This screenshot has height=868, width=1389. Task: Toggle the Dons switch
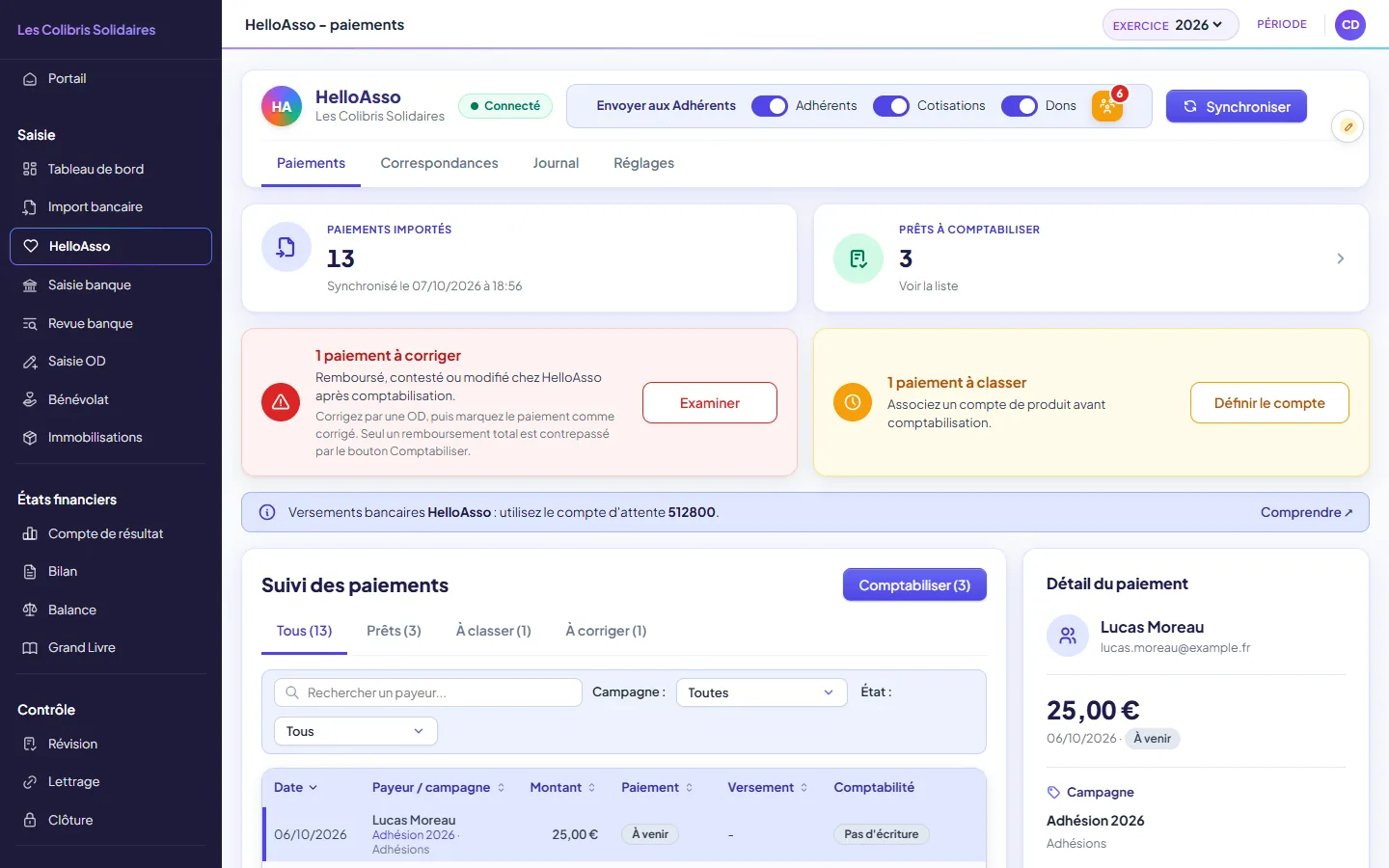pos(1020,106)
